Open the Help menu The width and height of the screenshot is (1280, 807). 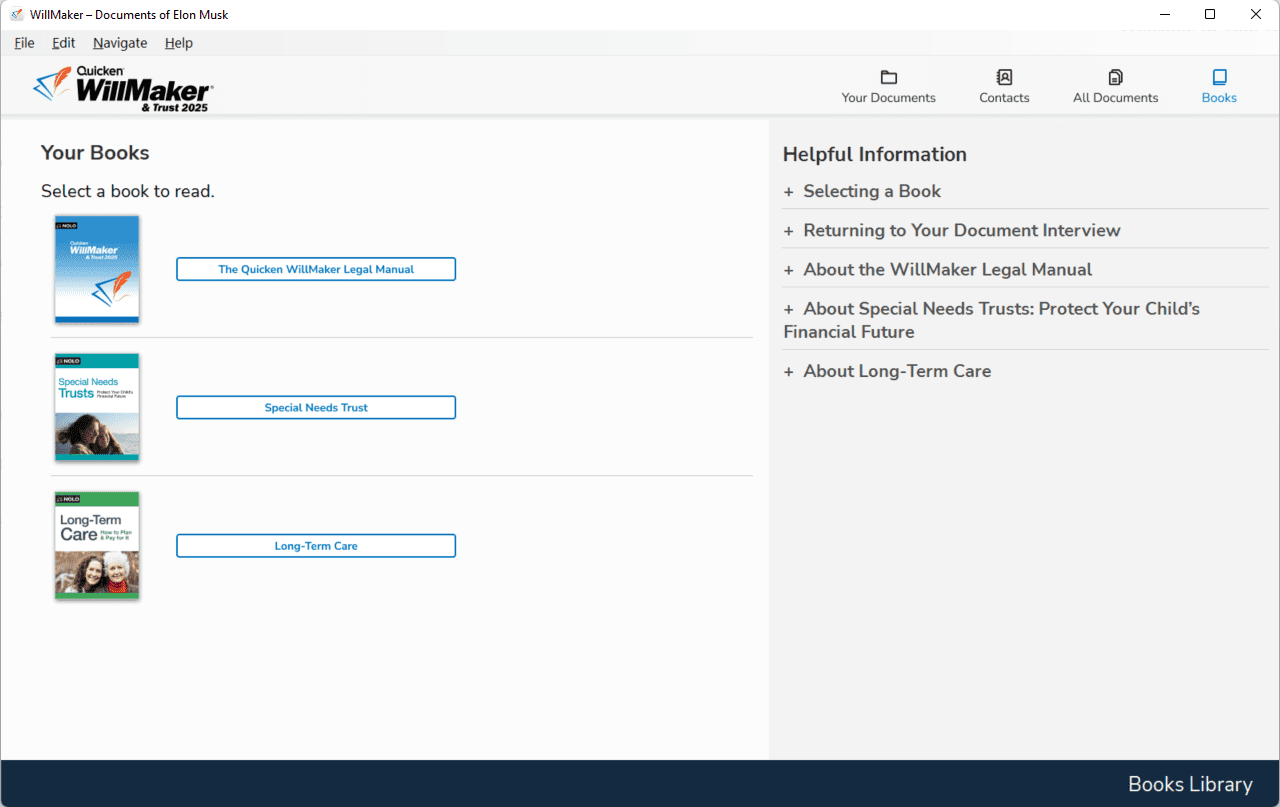pos(179,43)
